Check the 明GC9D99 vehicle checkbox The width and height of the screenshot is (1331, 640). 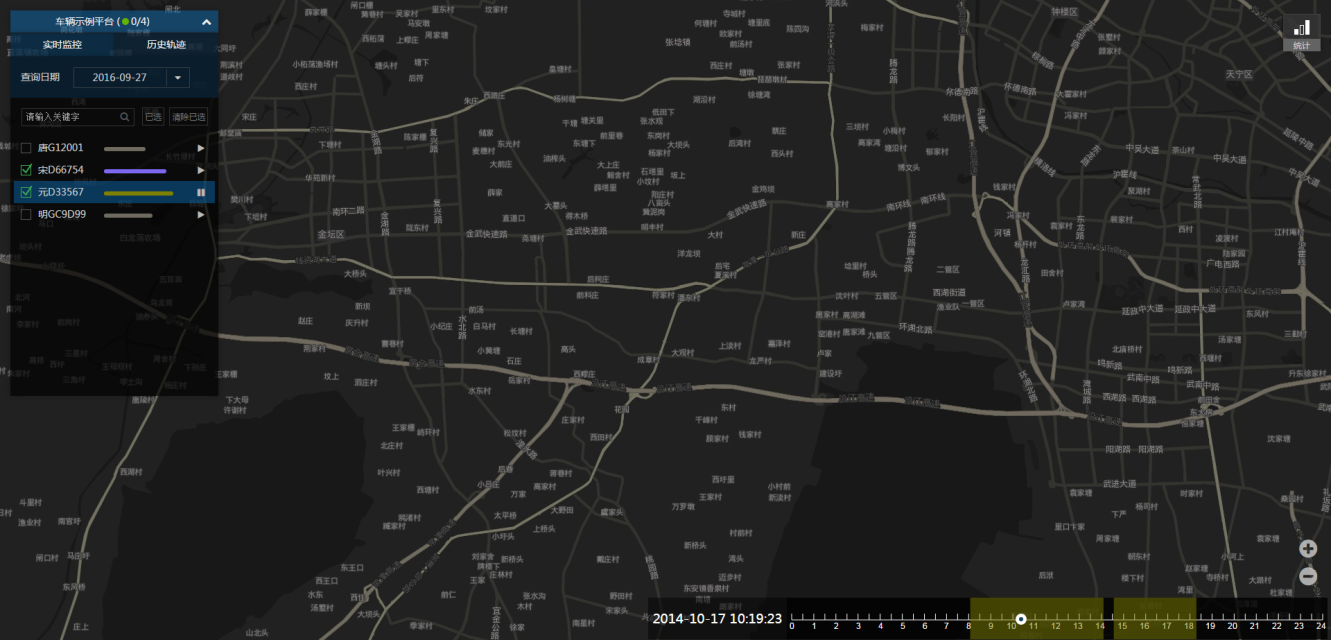pos(27,214)
